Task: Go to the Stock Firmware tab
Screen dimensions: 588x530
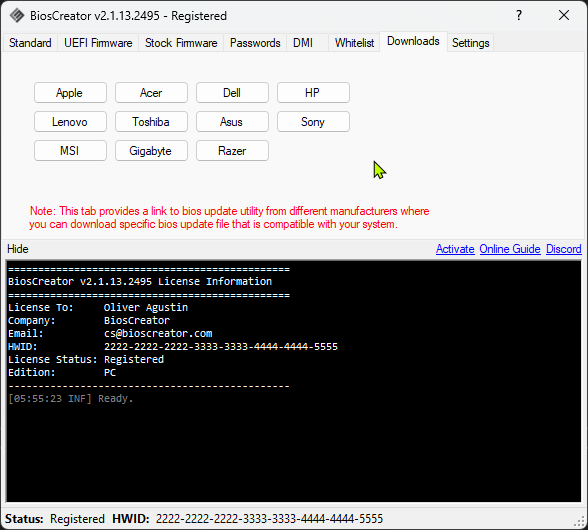Action: coord(181,43)
